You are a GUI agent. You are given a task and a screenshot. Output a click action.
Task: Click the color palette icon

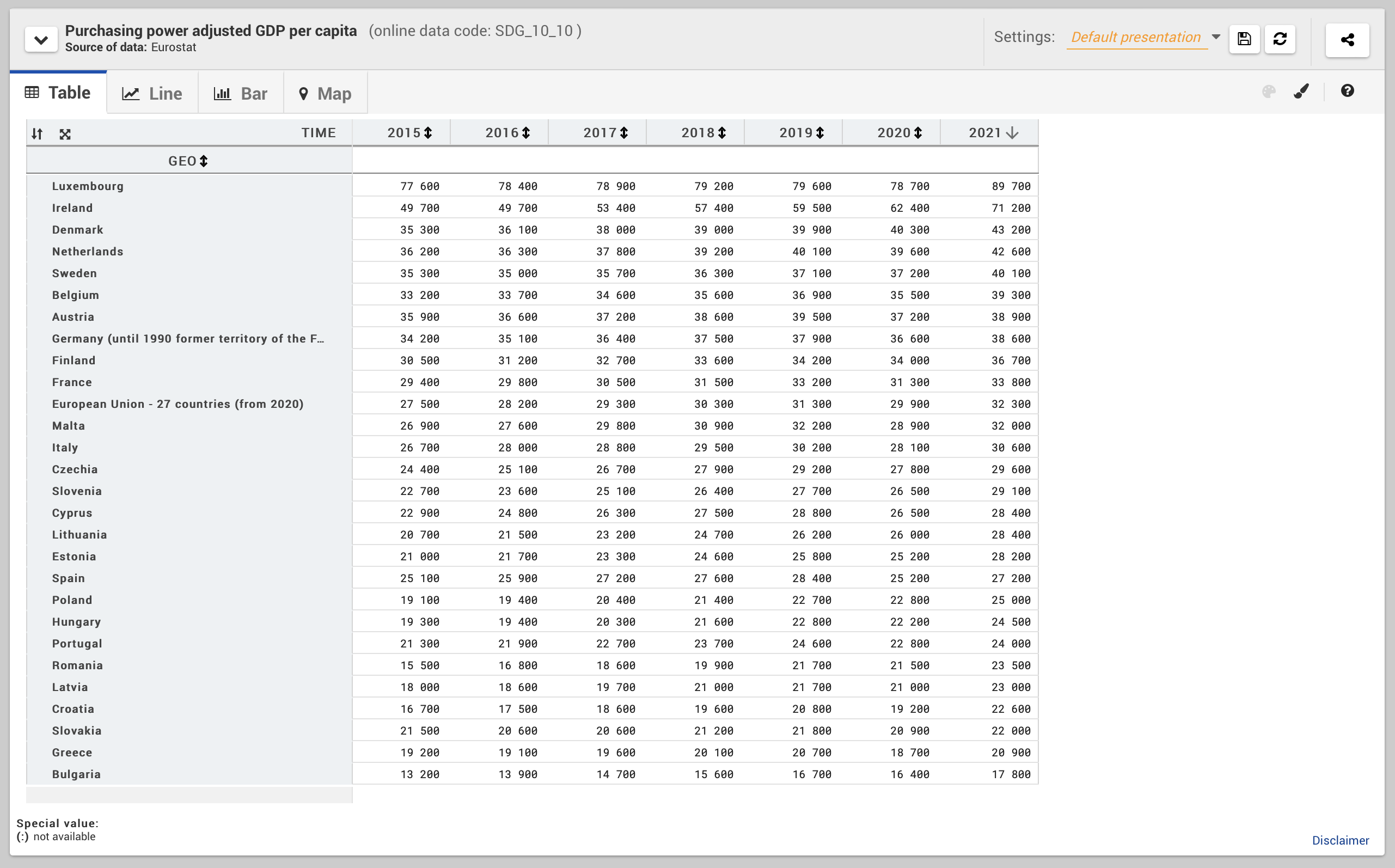[x=1269, y=91]
